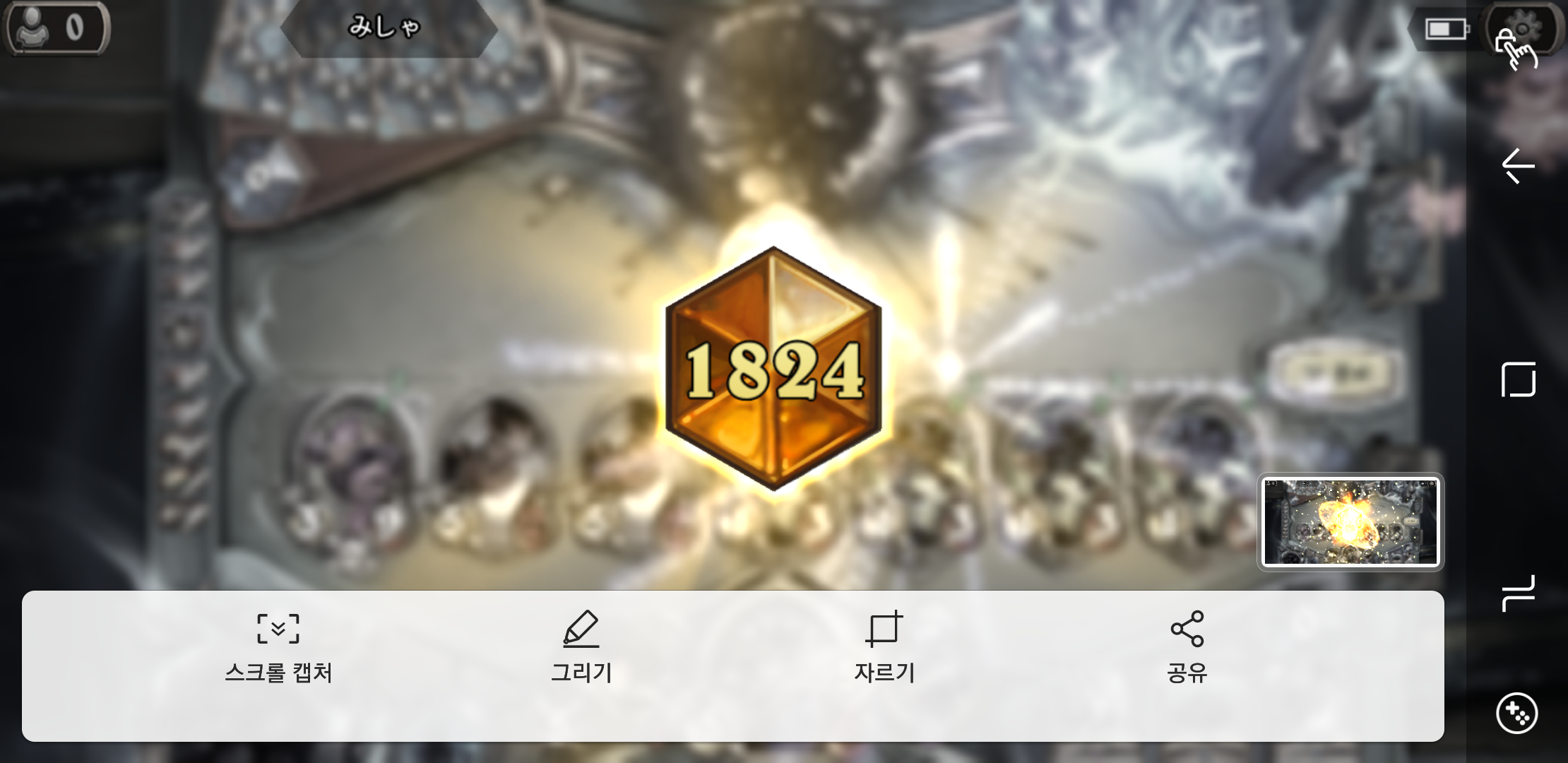Select the 자르기 crop tool
The height and width of the screenshot is (763, 1568).
(x=884, y=647)
